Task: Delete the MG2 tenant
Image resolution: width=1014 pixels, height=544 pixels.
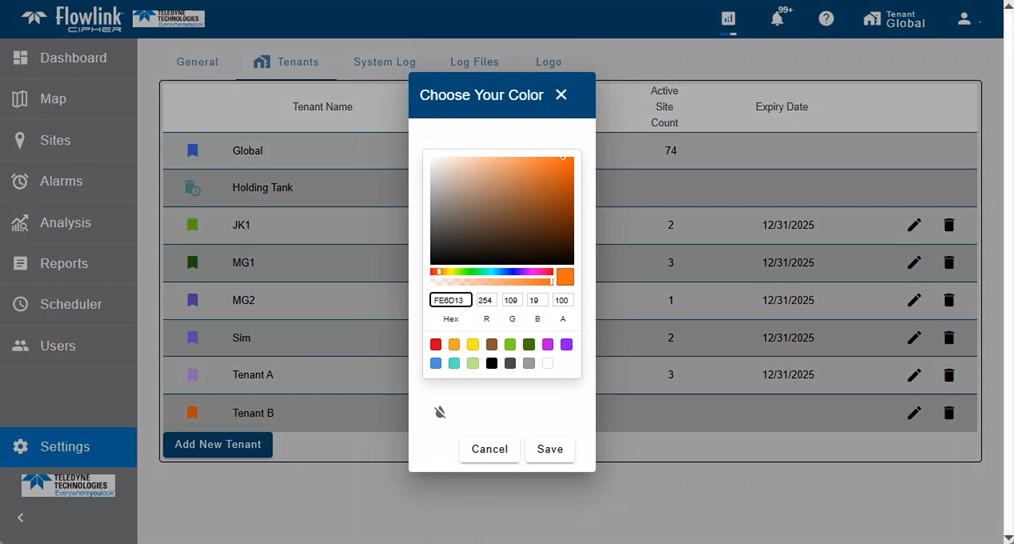Action: click(x=949, y=300)
